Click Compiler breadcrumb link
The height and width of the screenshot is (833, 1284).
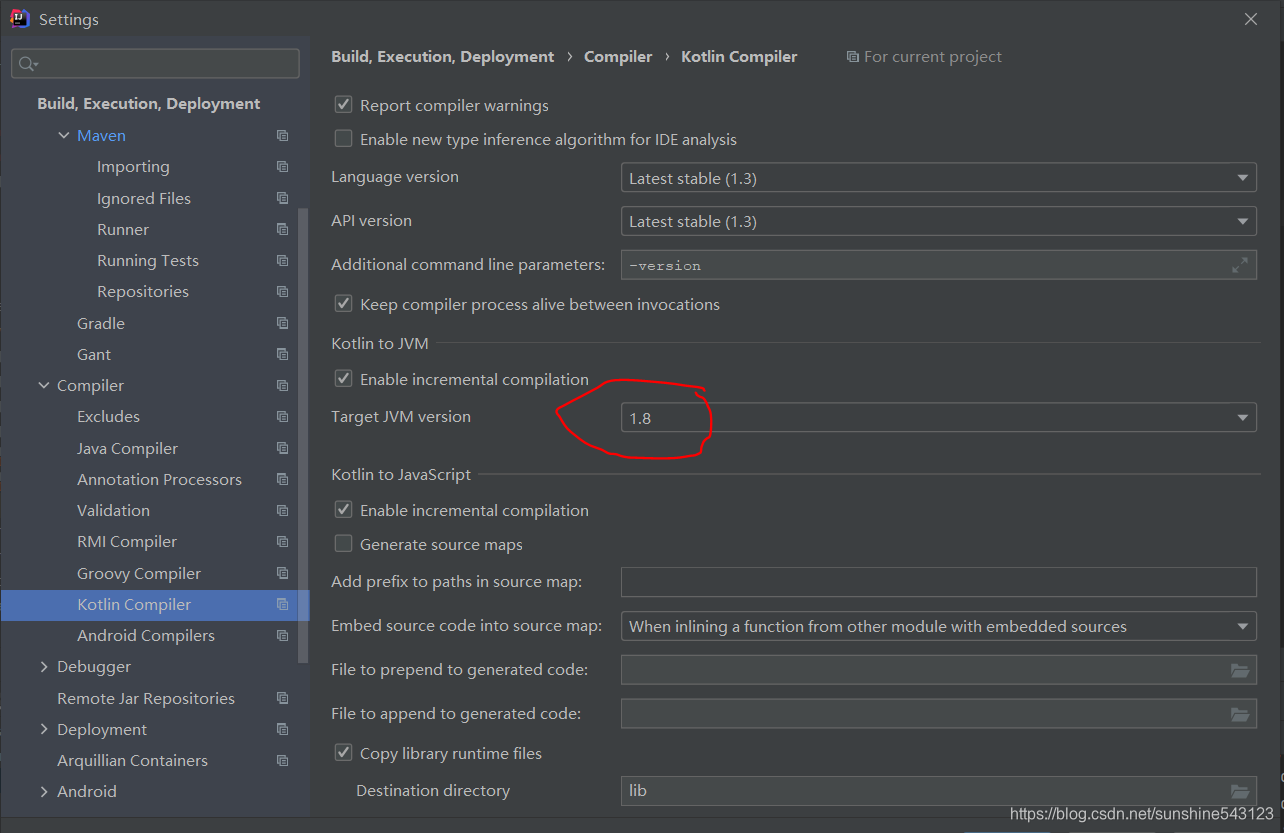point(618,57)
